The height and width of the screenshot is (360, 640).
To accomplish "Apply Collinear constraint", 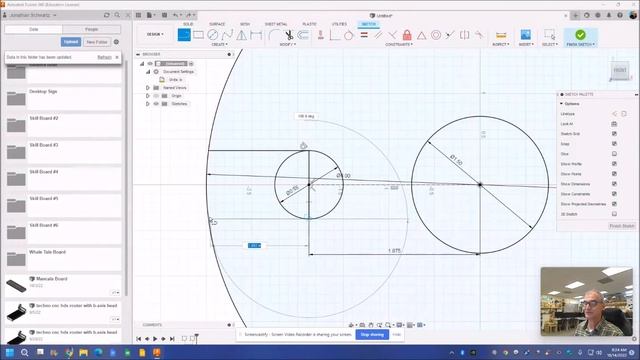I will point(450,35).
